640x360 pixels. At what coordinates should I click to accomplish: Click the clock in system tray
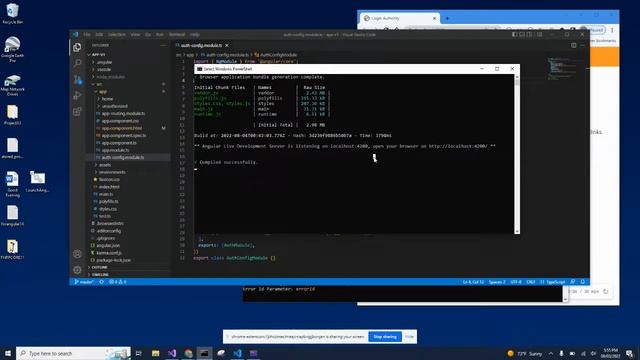[x=611, y=353]
